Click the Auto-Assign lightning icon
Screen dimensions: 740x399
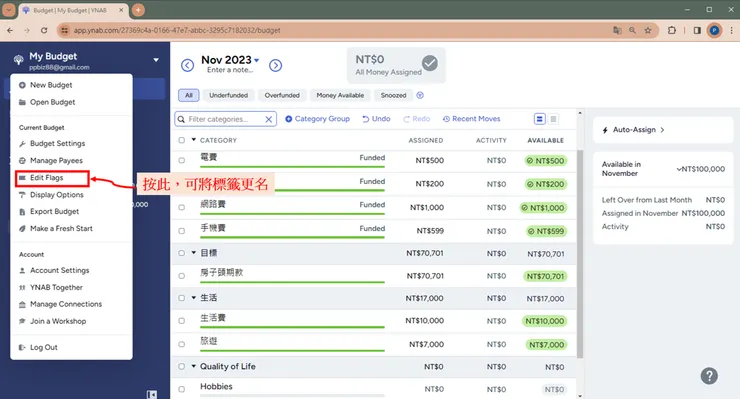click(x=605, y=130)
